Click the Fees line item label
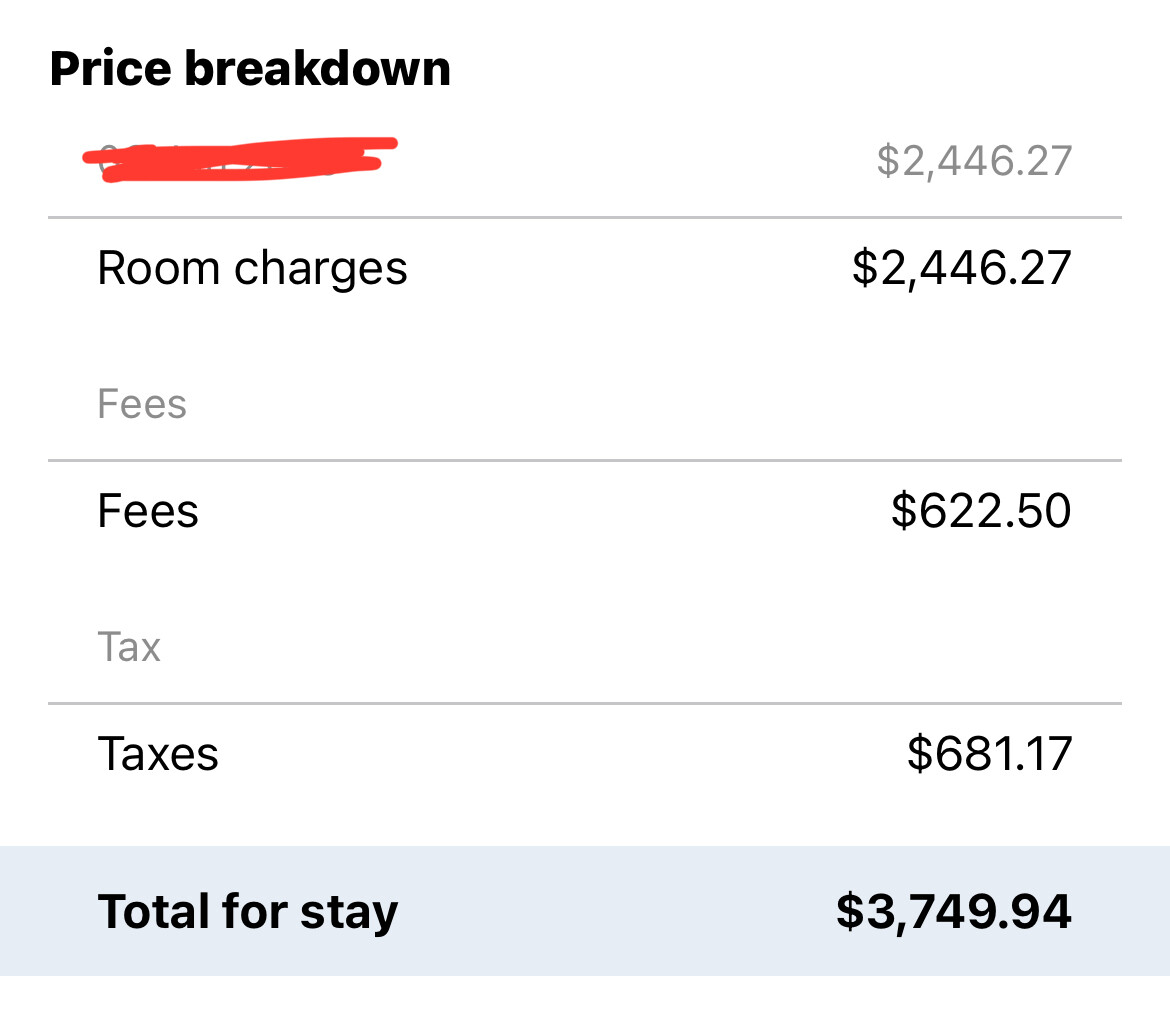This screenshot has height=1022, width=1170. [148, 511]
